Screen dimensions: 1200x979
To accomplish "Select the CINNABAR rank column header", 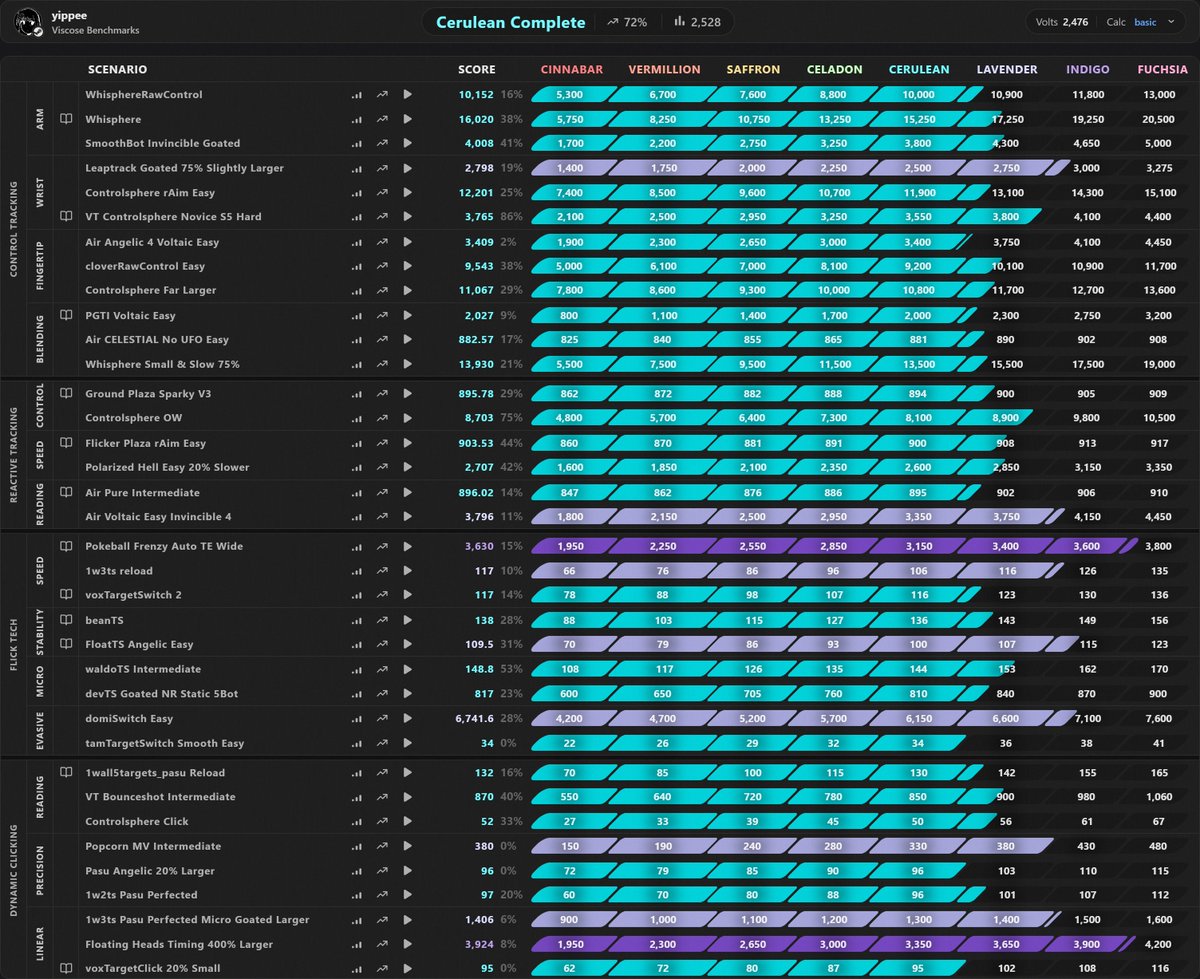I will point(572,70).
